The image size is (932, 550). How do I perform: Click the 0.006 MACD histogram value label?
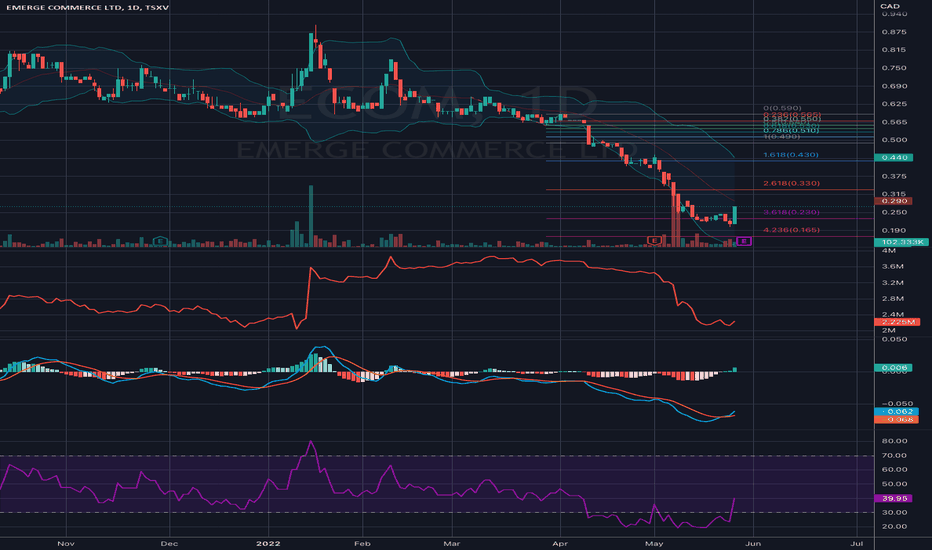tap(893, 367)
